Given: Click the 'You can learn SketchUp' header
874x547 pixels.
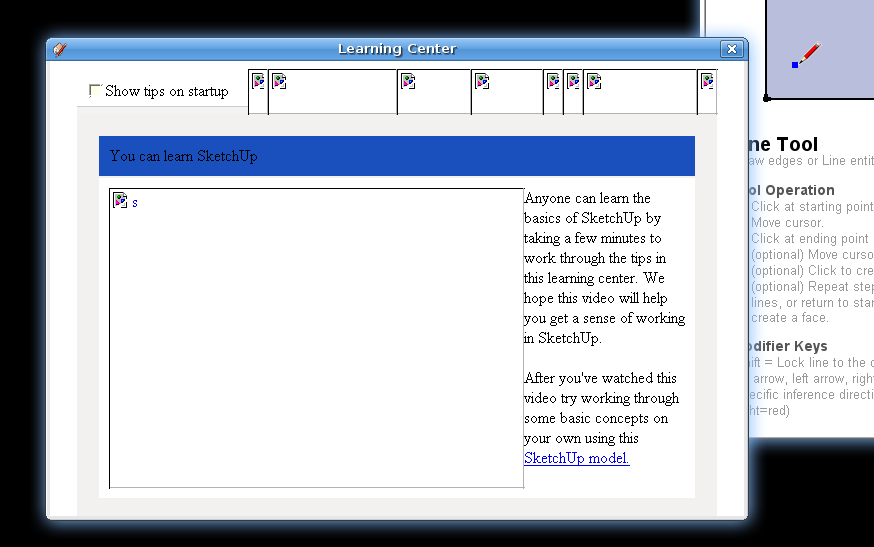Looking at the screenshot, I should pos(397,156).
